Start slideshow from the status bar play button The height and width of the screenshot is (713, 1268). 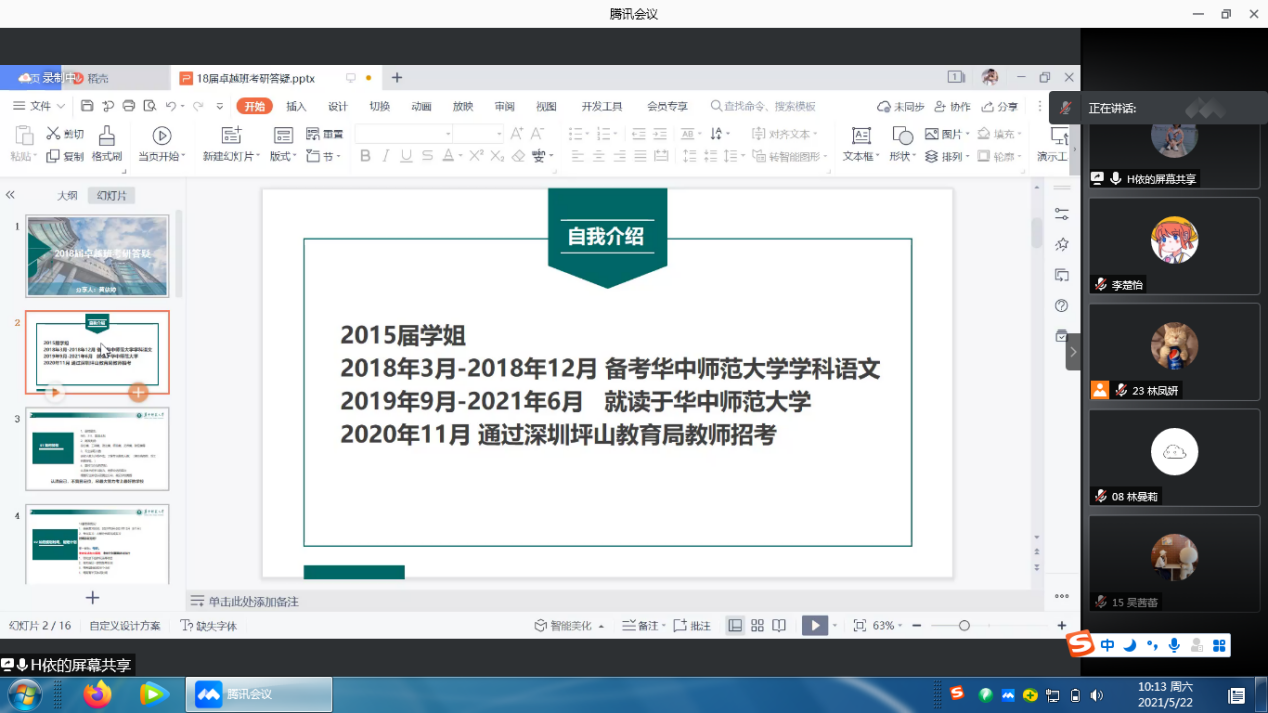point(815,626)
